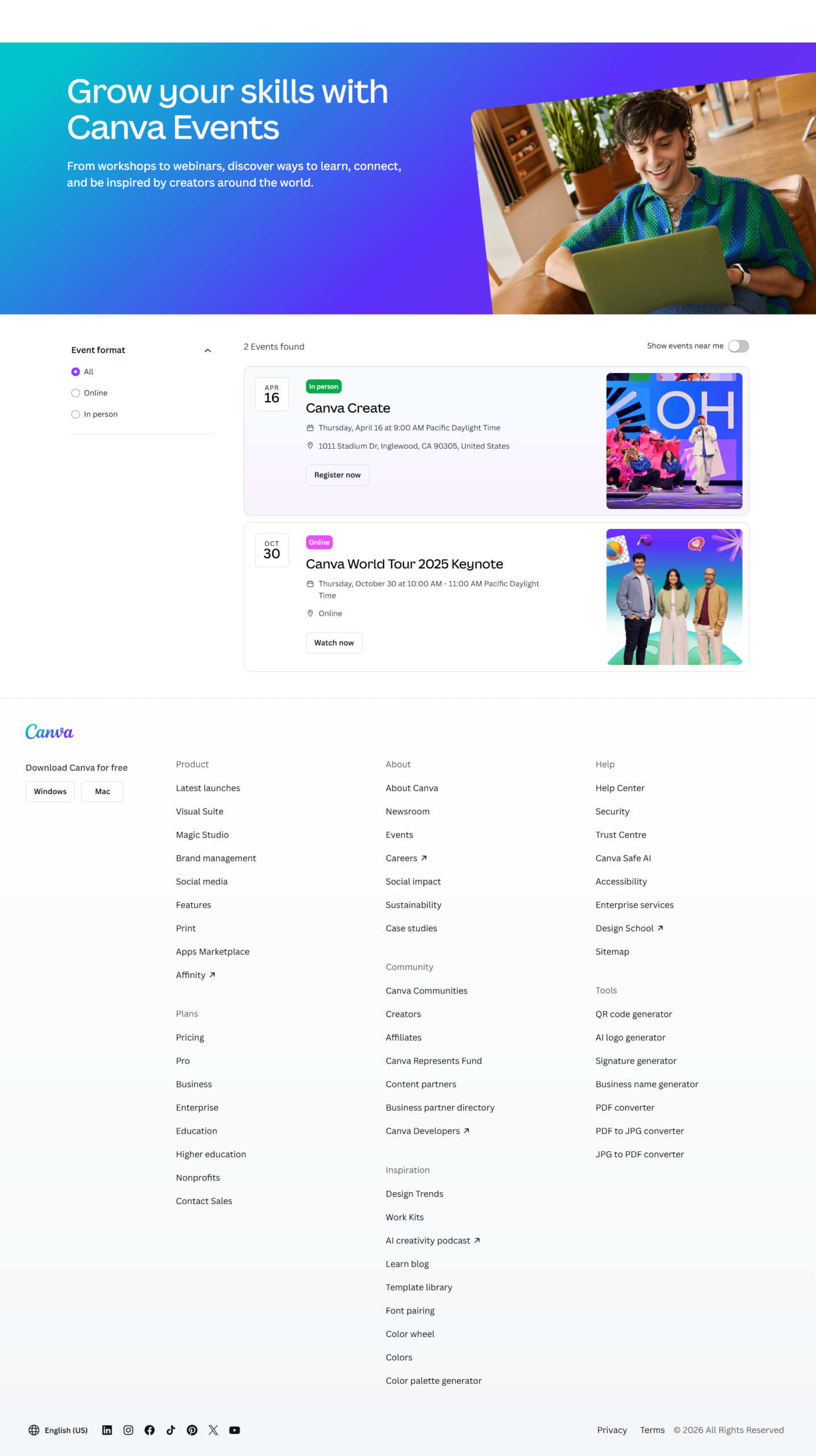
Task: Open the Canva Create event thumbnail
Action: coord(674,441)
